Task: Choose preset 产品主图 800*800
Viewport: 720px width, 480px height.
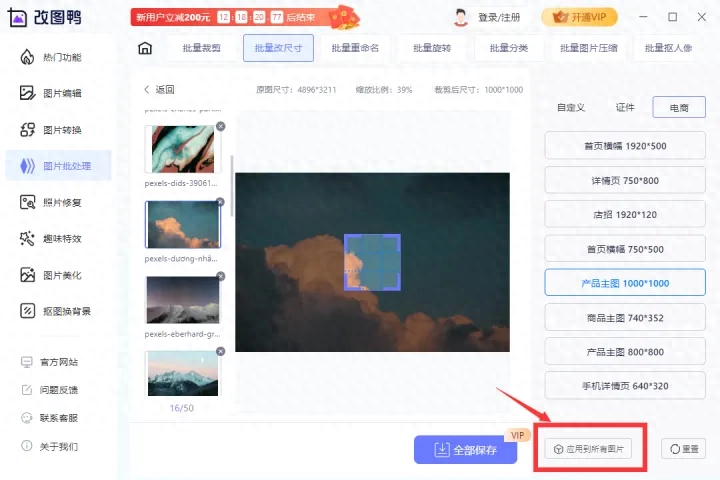Action: (625, 352)
